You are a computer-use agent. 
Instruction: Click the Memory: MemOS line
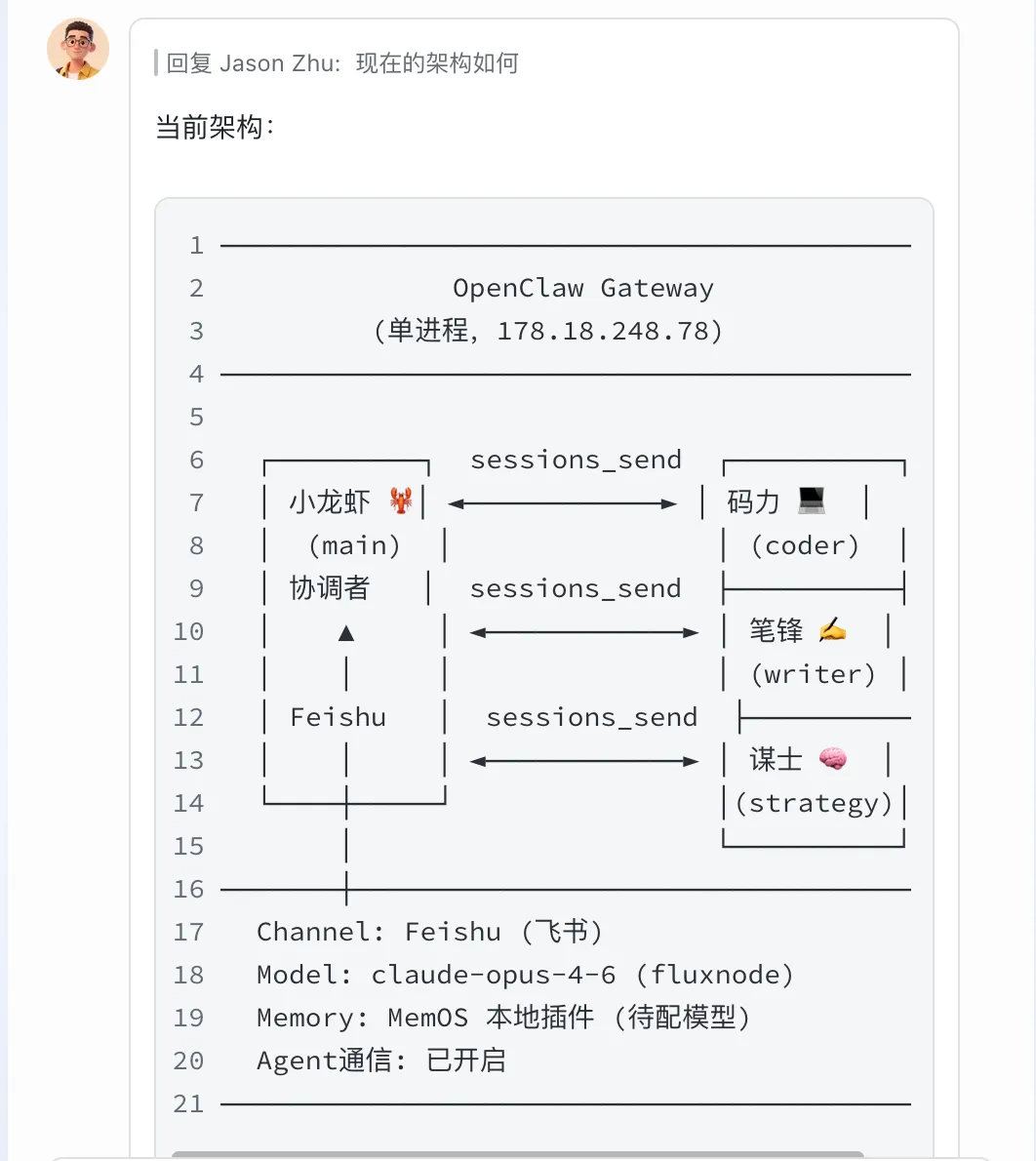pos(503,1018)
